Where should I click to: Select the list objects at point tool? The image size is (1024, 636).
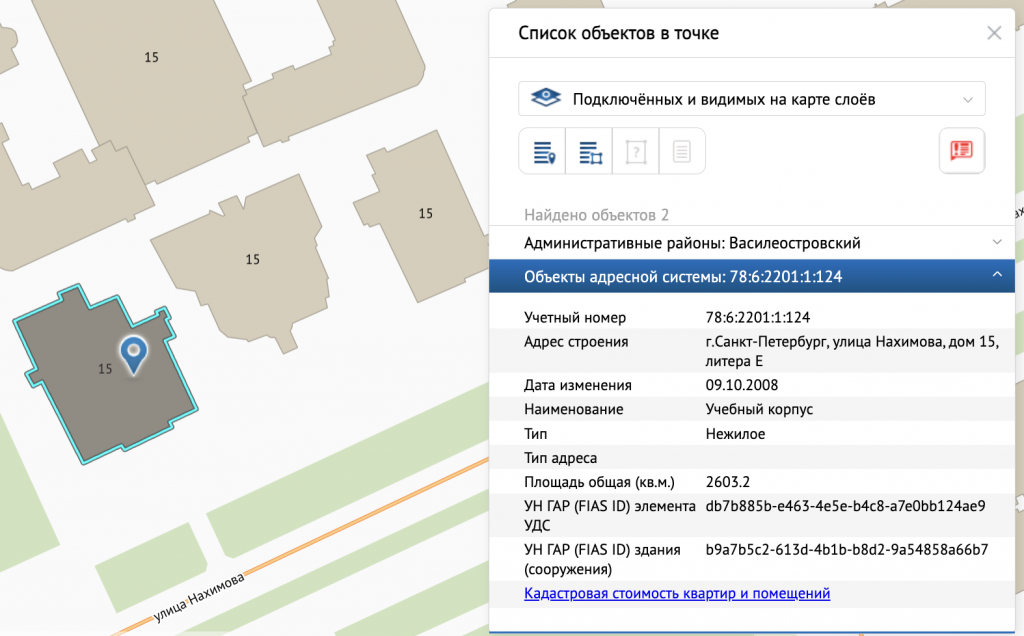pos(543,152)
